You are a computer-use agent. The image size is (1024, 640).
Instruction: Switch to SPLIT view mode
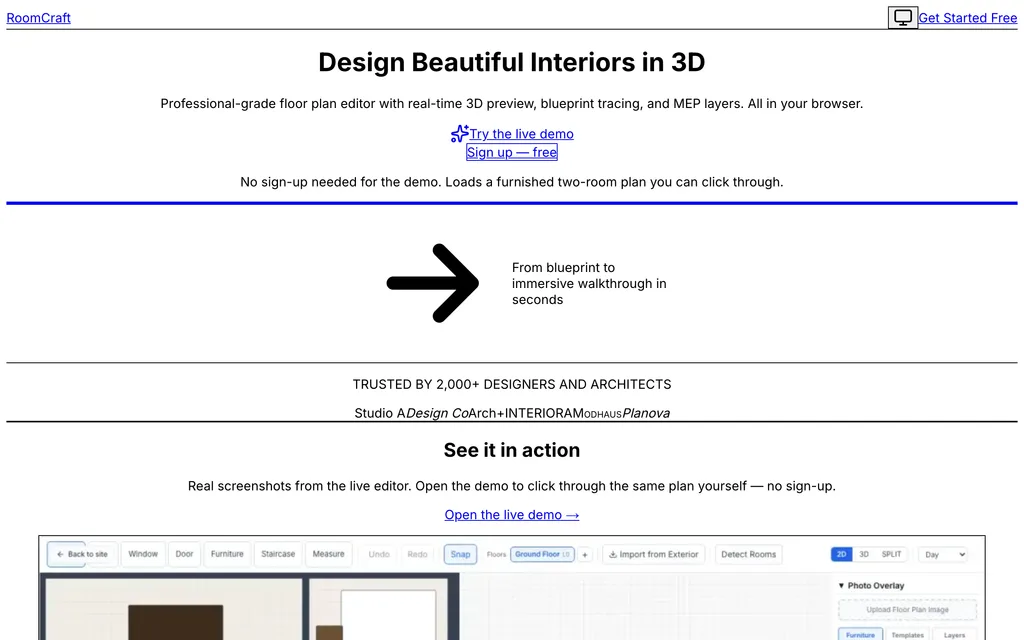pyautogui.click(x=891, y=554)
